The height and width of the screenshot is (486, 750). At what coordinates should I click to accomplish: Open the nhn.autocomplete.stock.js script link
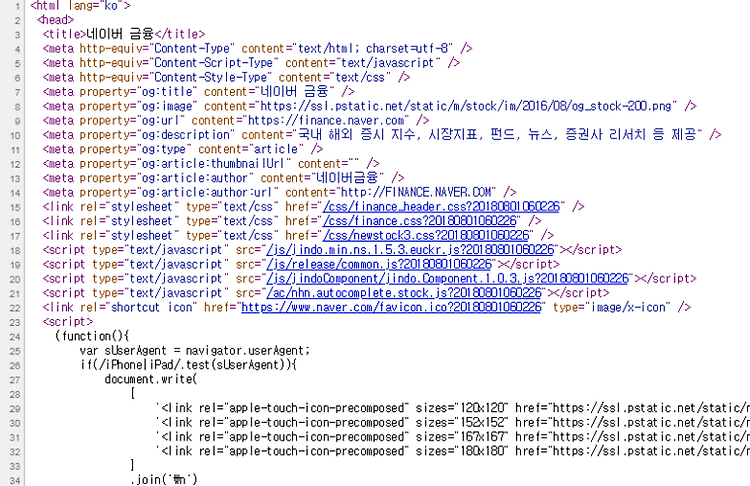coord(404,293)
